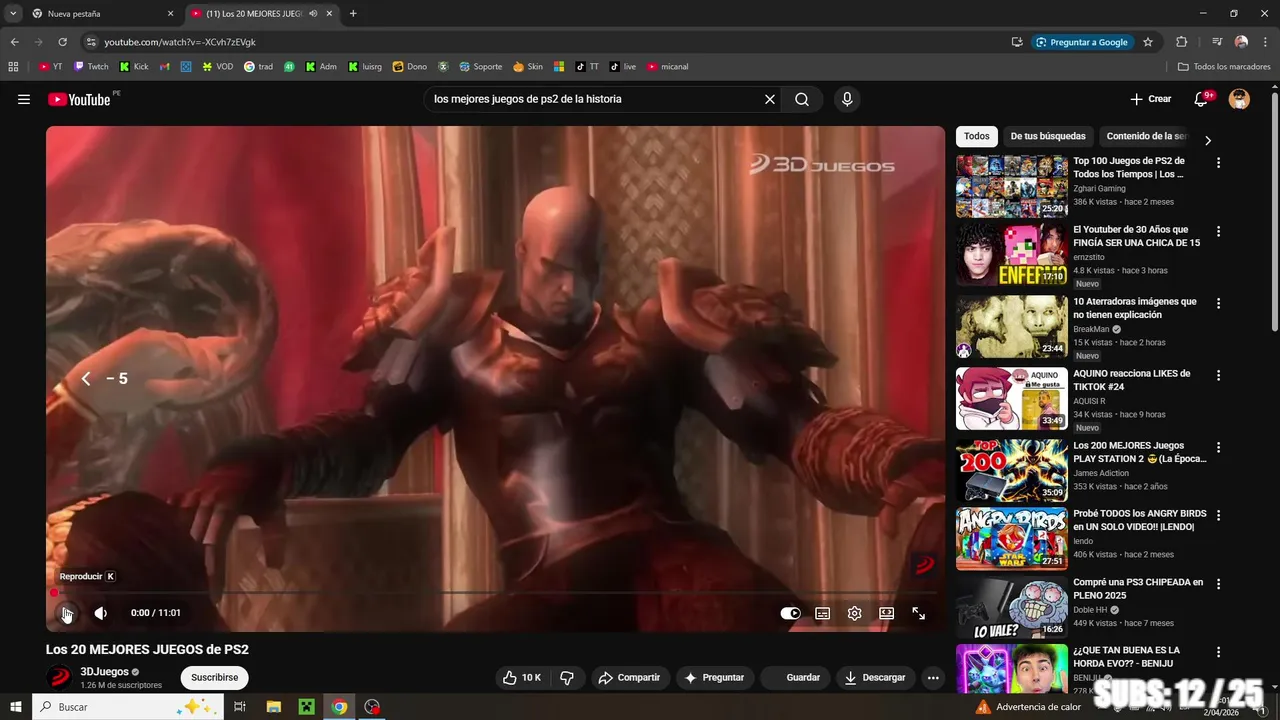
Task: Run search with magnifier button
Action: [x=802, y=99]
